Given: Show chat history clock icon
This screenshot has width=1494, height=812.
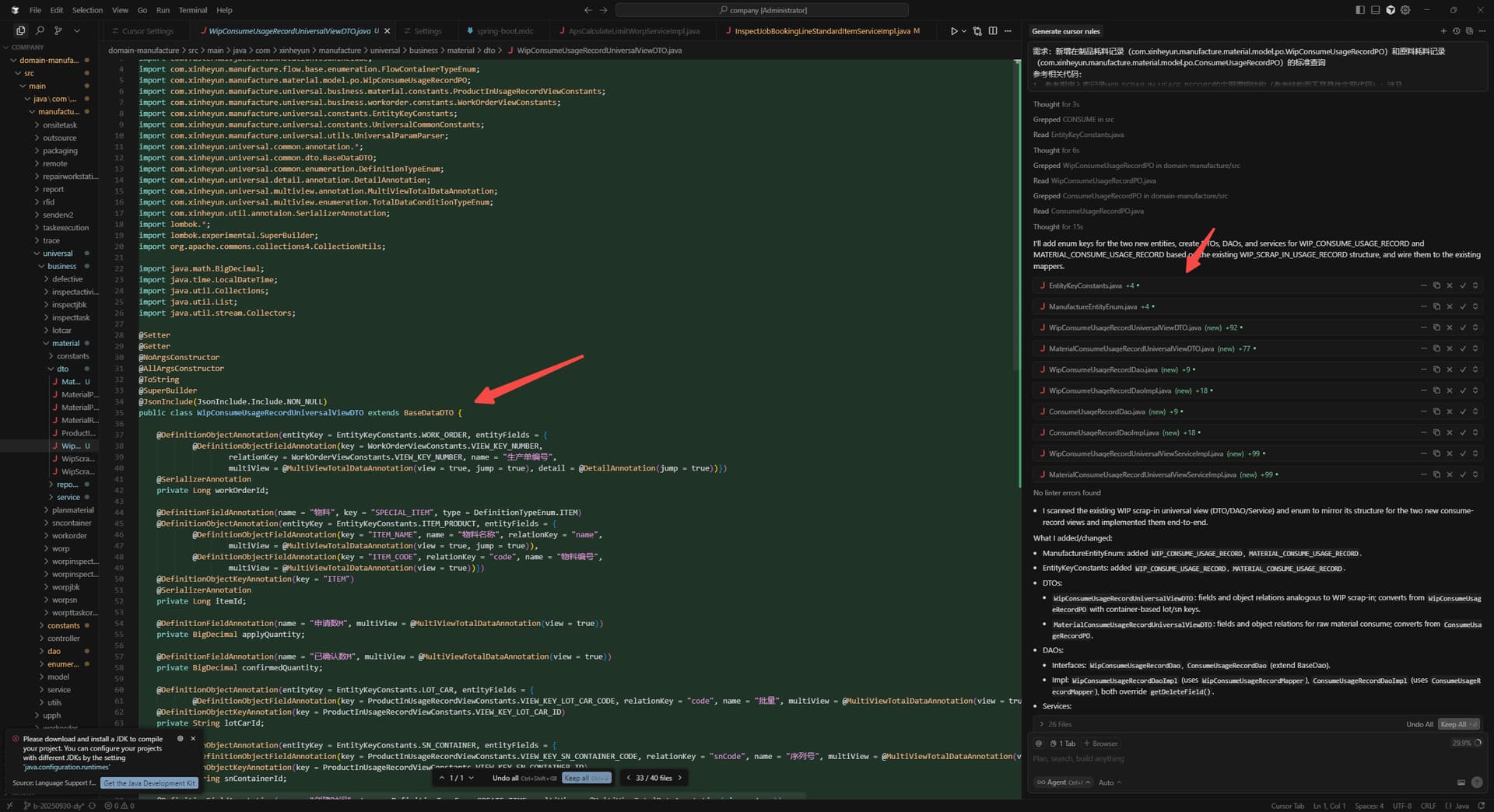Looking at the screenshot, I should [x=1456, y=31].
